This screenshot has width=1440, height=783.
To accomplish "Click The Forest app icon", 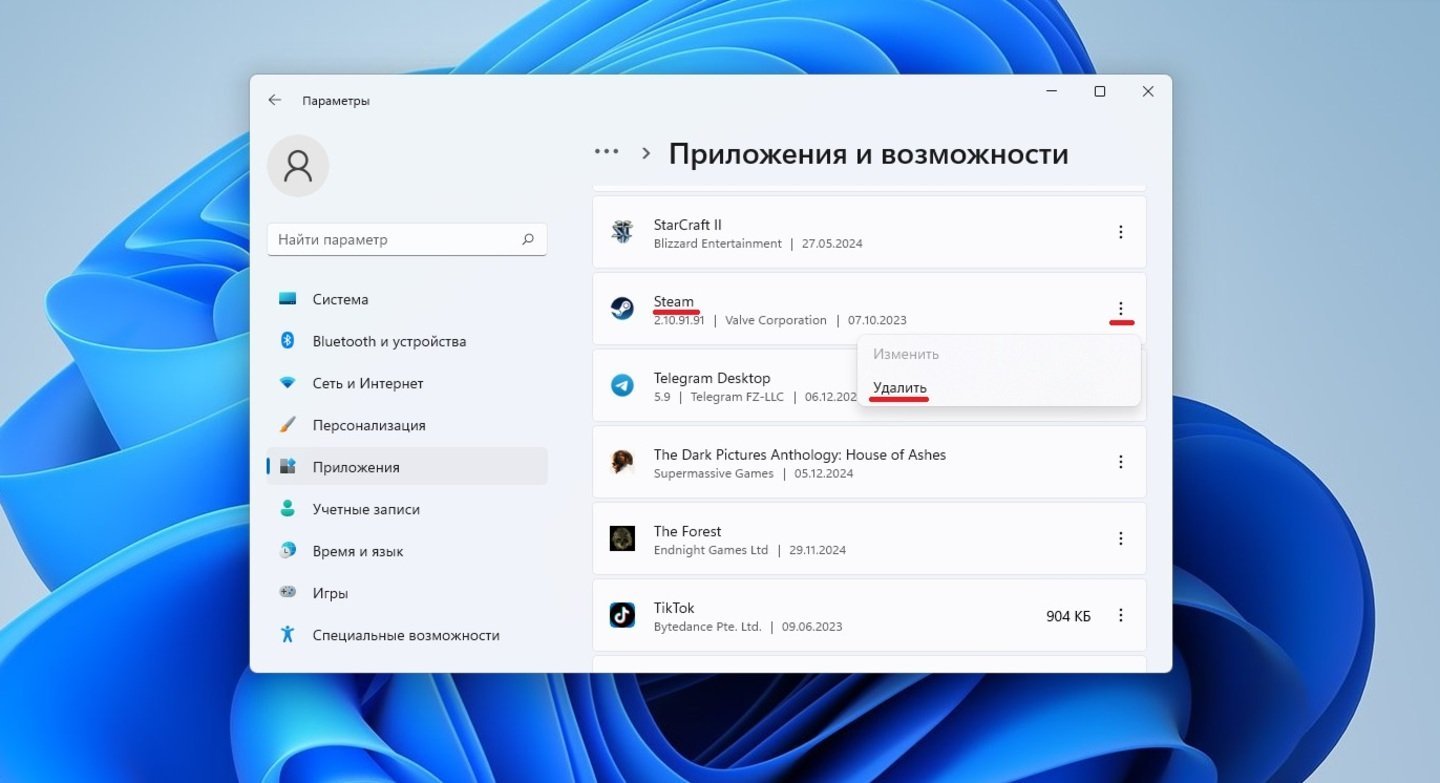I will [x=622, y=538].
